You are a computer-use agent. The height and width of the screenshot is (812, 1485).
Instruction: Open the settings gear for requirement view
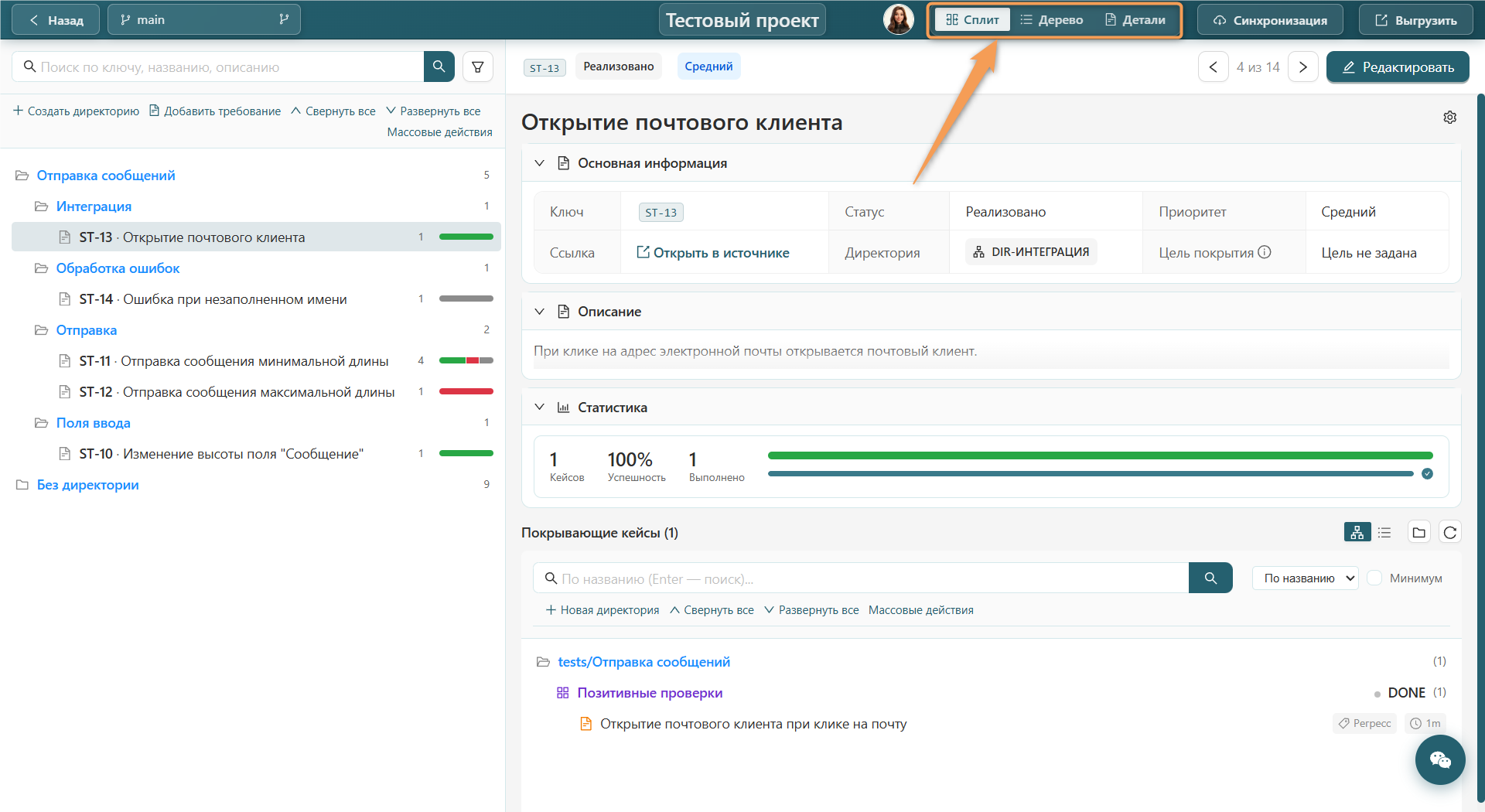click(1449, 117)
